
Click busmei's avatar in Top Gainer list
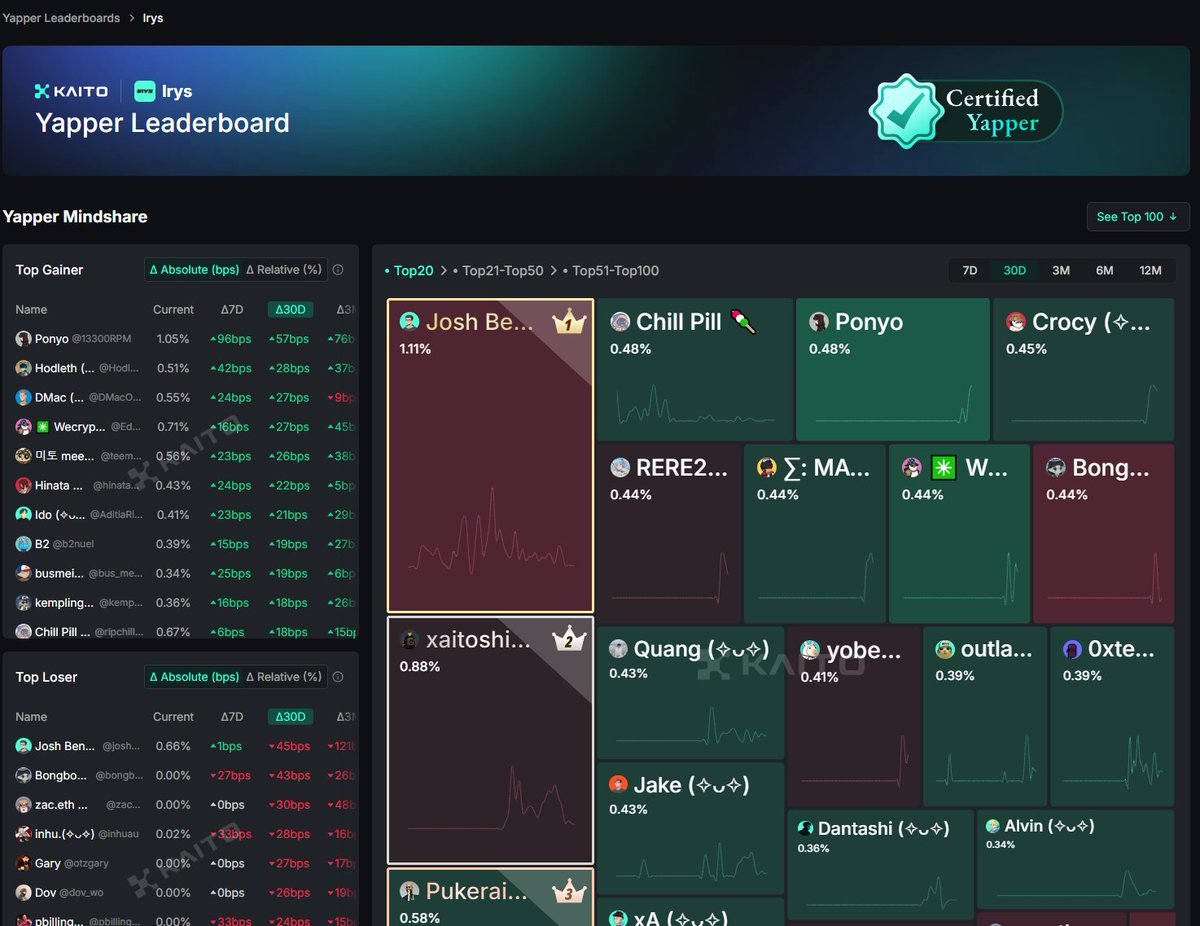[x=23, y=573]
